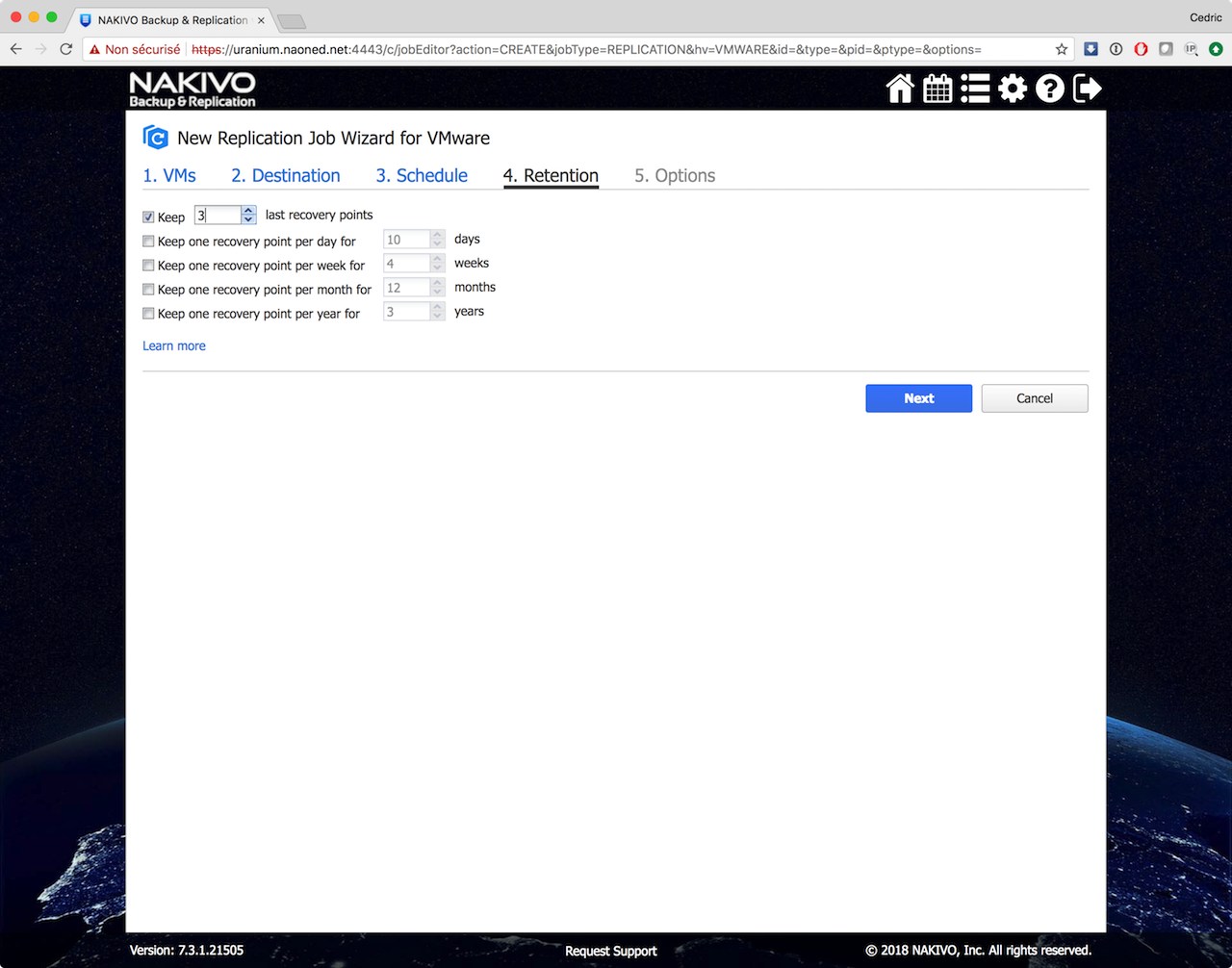Enable one recovery point per day
Viewport: 1232px width, 968px height.
[x=148, y=242]
